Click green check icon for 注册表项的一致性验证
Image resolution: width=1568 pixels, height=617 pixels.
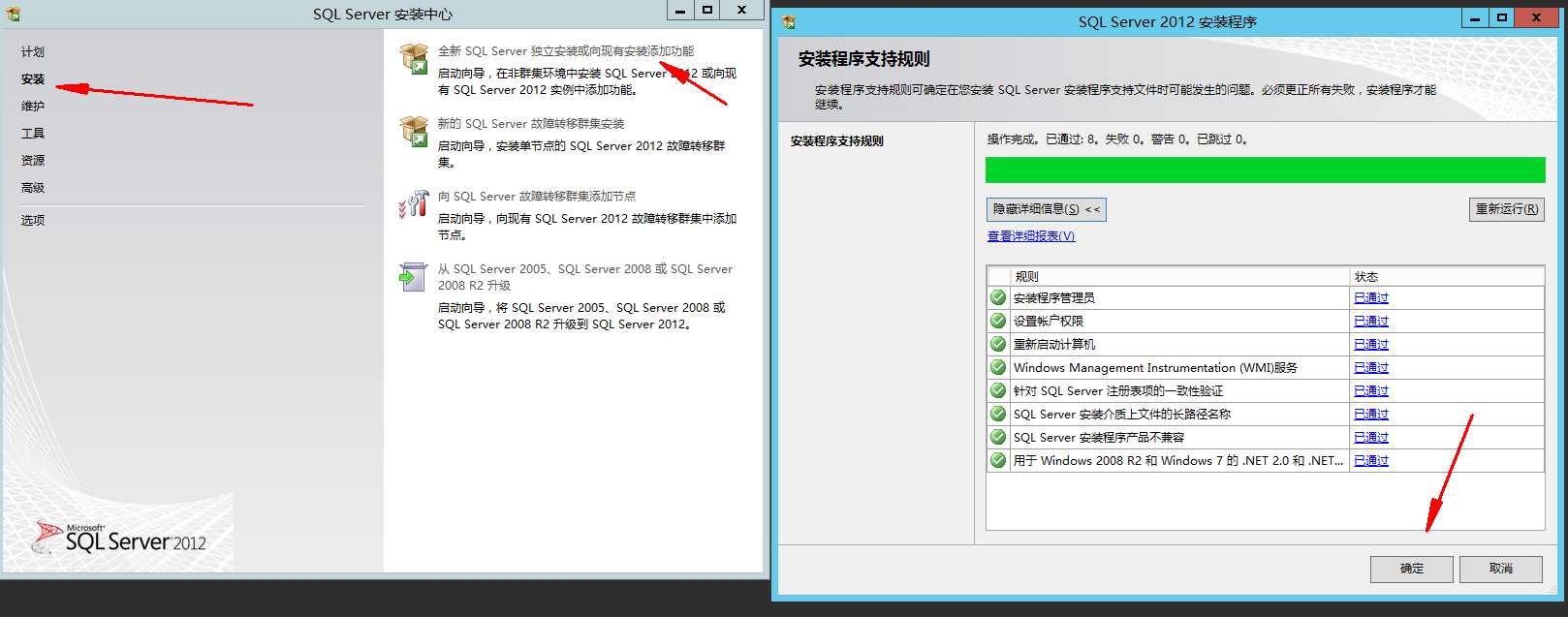pos(998,390)
